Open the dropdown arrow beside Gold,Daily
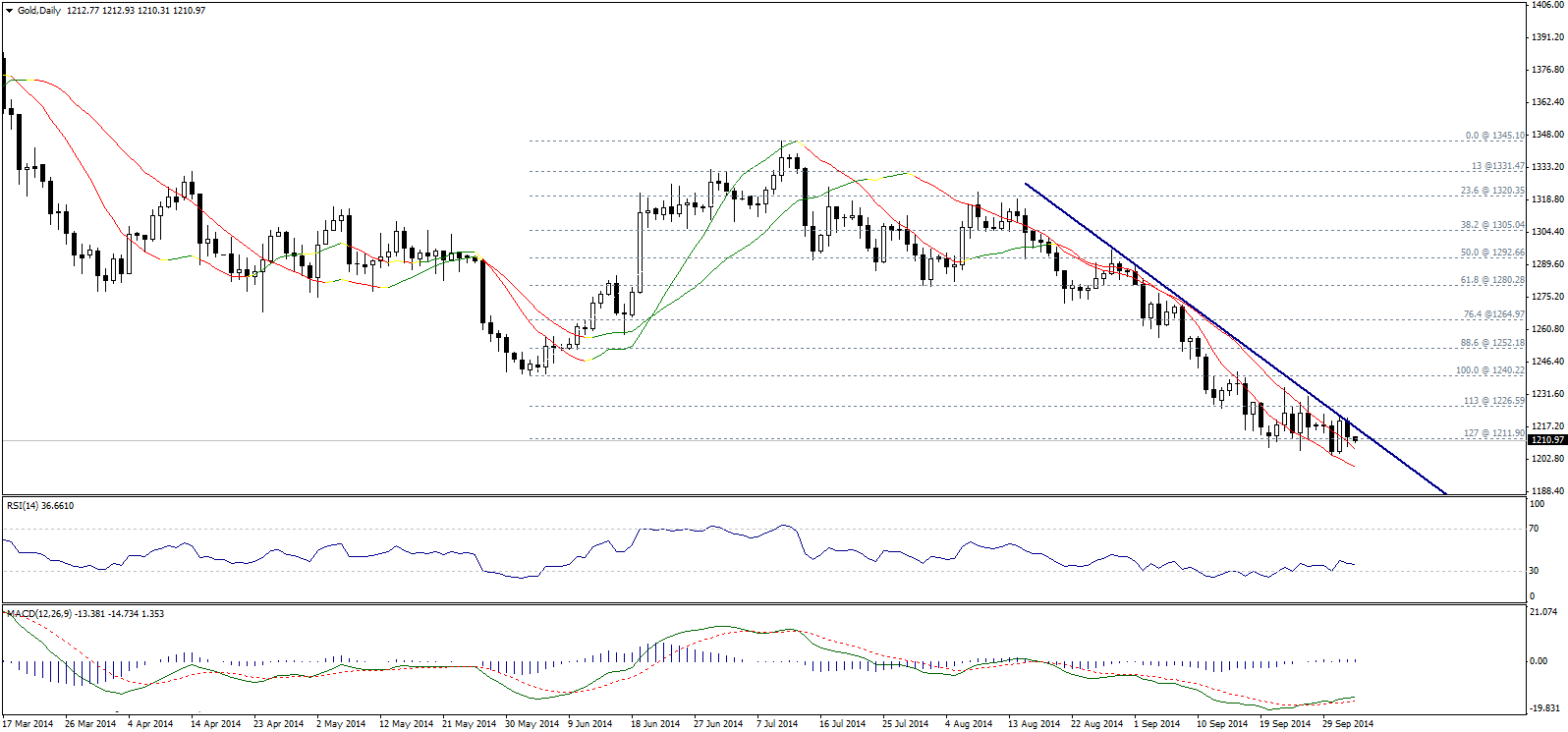This screenshot has height=732, width=1568. [9, 11]
